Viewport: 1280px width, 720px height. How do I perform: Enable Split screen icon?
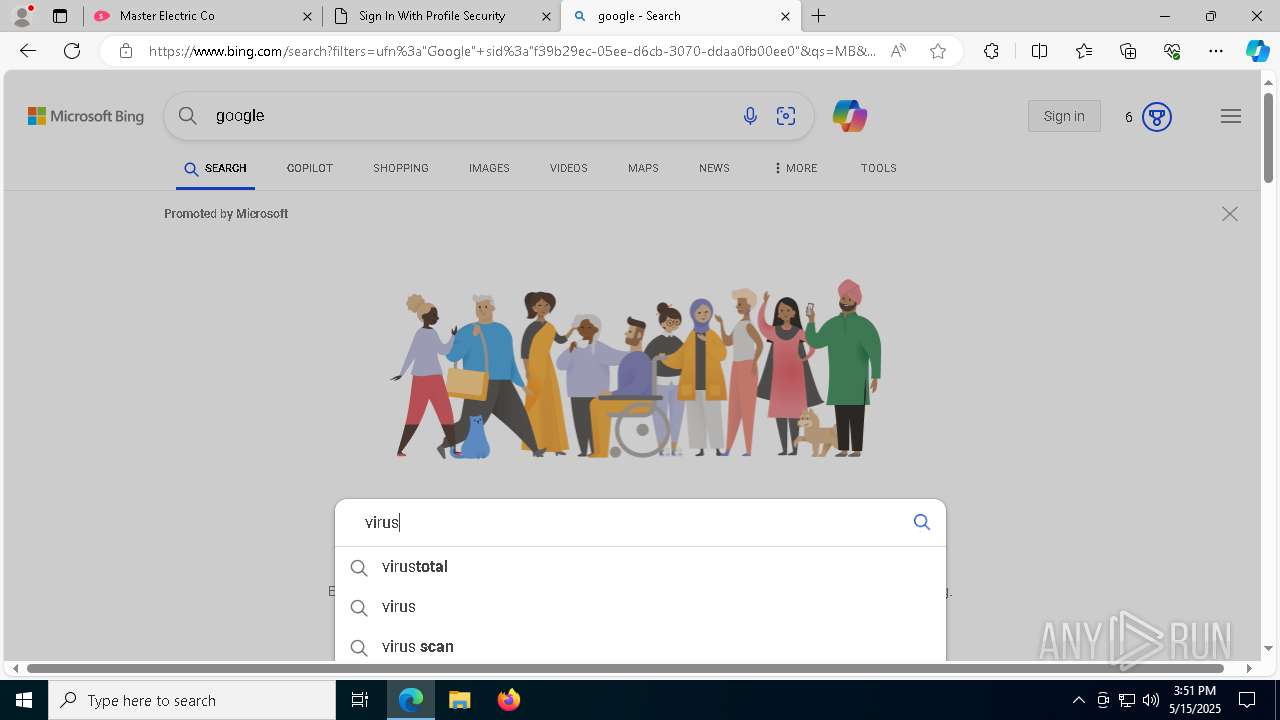(1039, 51)
